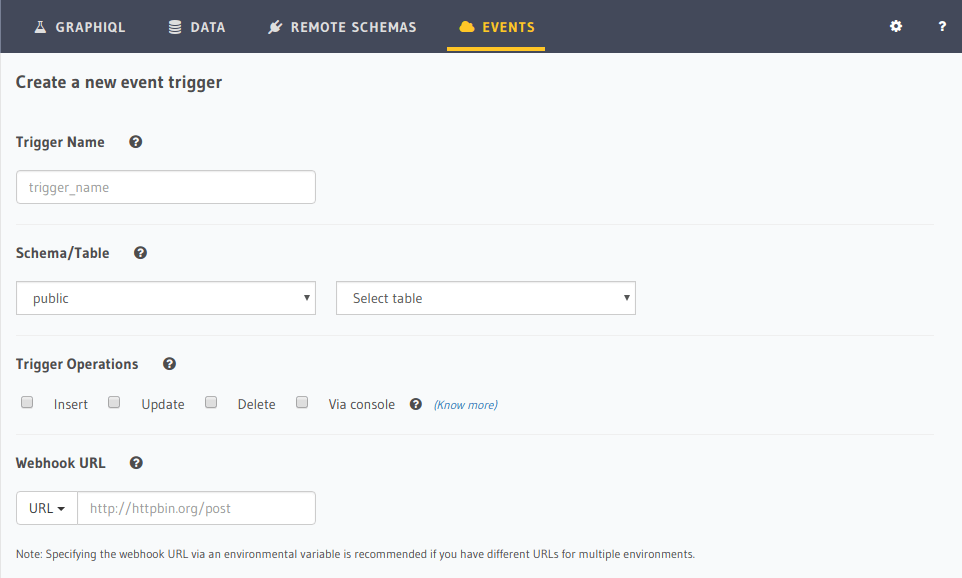This screenshot has width=962, height=578.
Task: Select the Events tab
Action: tap(497, 27)
